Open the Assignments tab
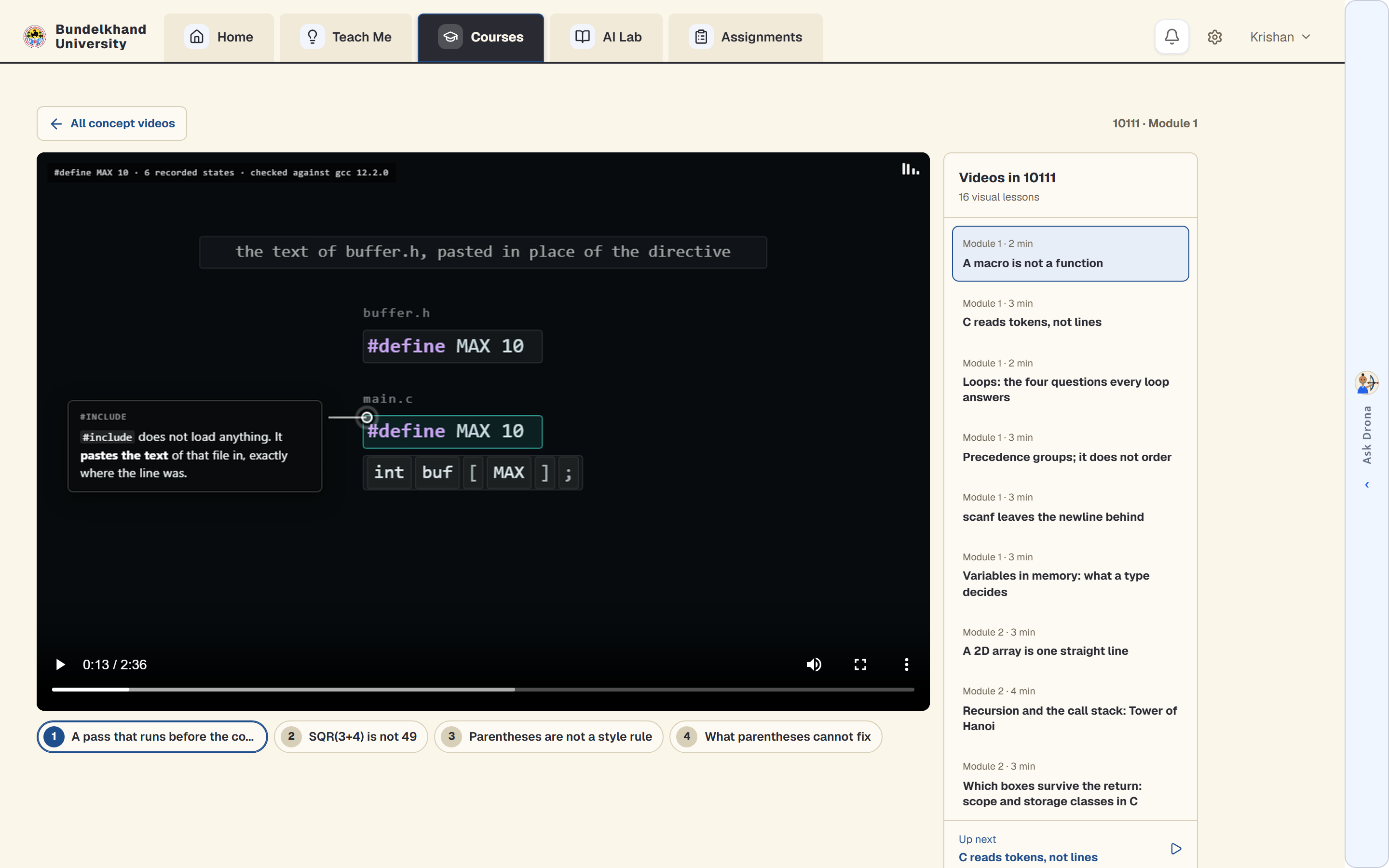The image size is (1389, 868). (746, 37)
